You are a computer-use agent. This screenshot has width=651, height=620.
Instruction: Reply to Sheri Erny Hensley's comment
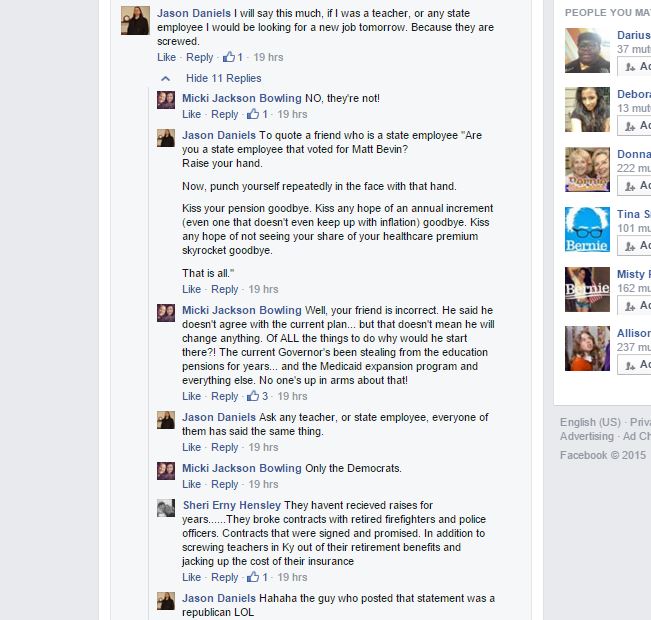coord(225,577)
